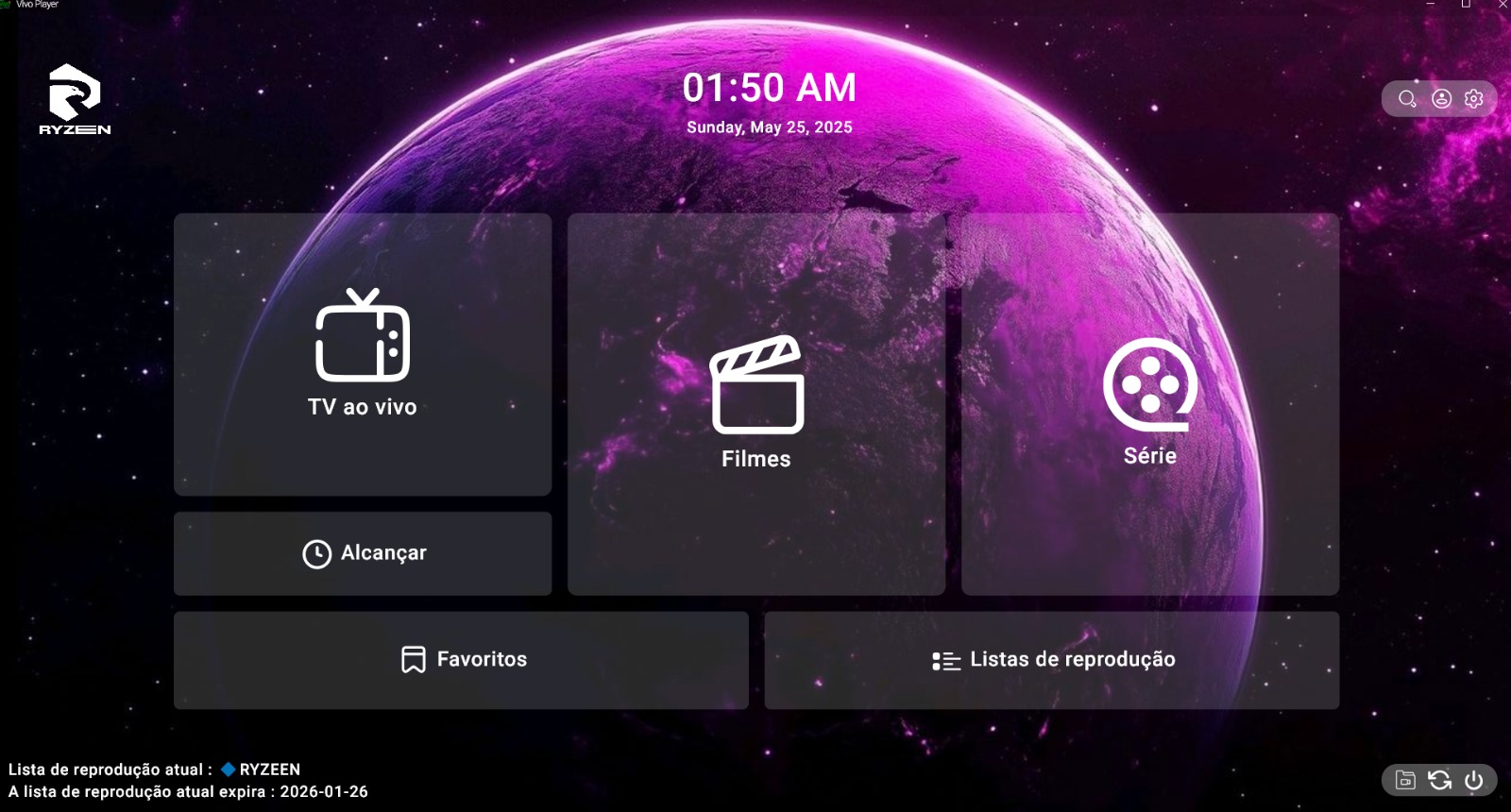Image resolution: width=1511 pixels, height=812 pixels.
Task: Click the user profile icon
Action: point(1441,99)
